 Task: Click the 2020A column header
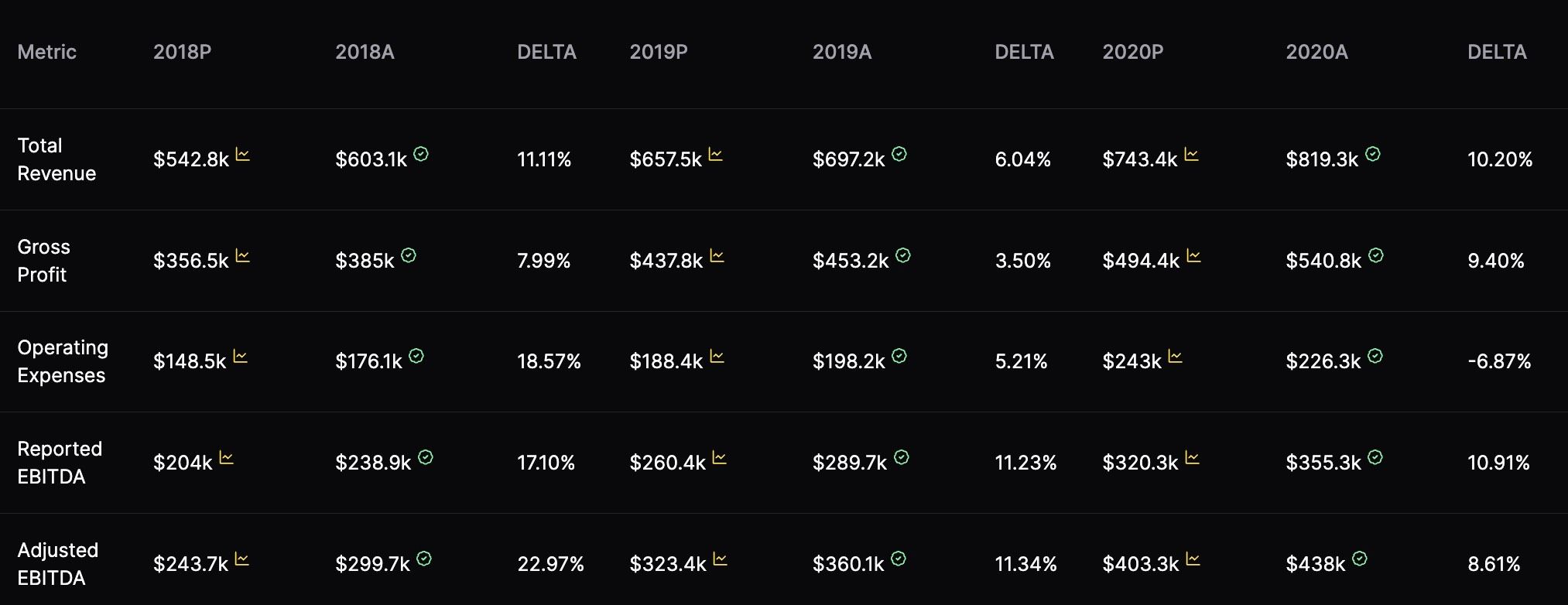tap(1316, 52)
